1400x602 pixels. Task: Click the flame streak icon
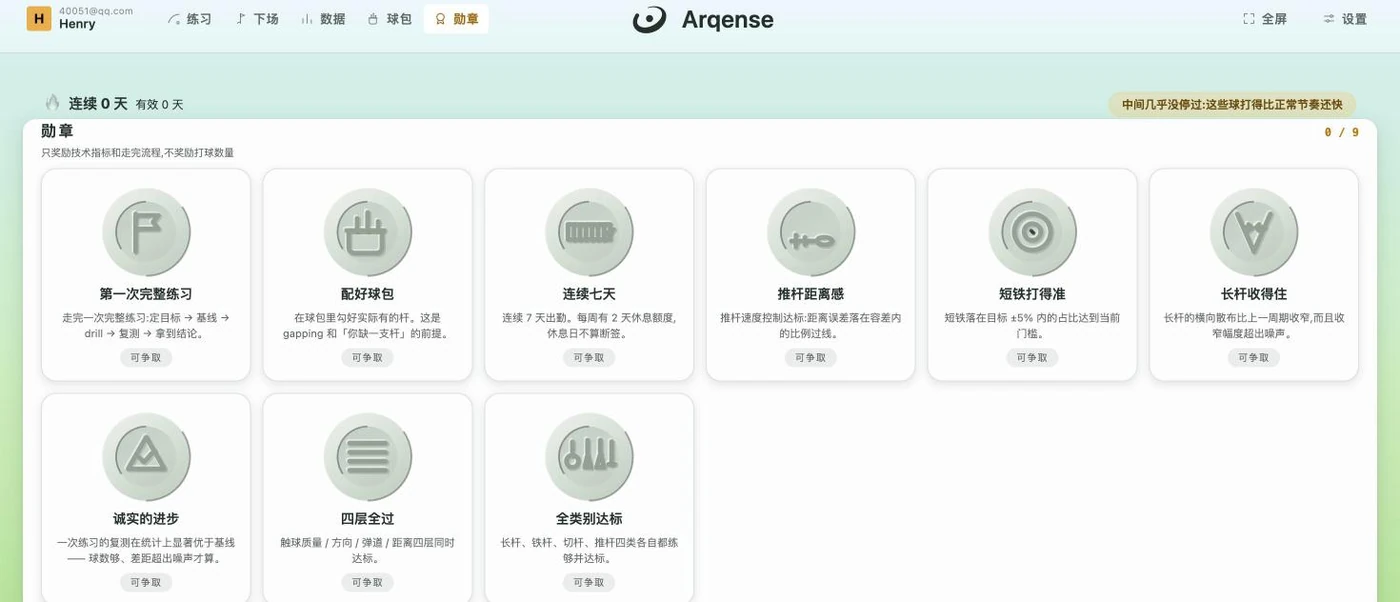click(x=52, y=103)
